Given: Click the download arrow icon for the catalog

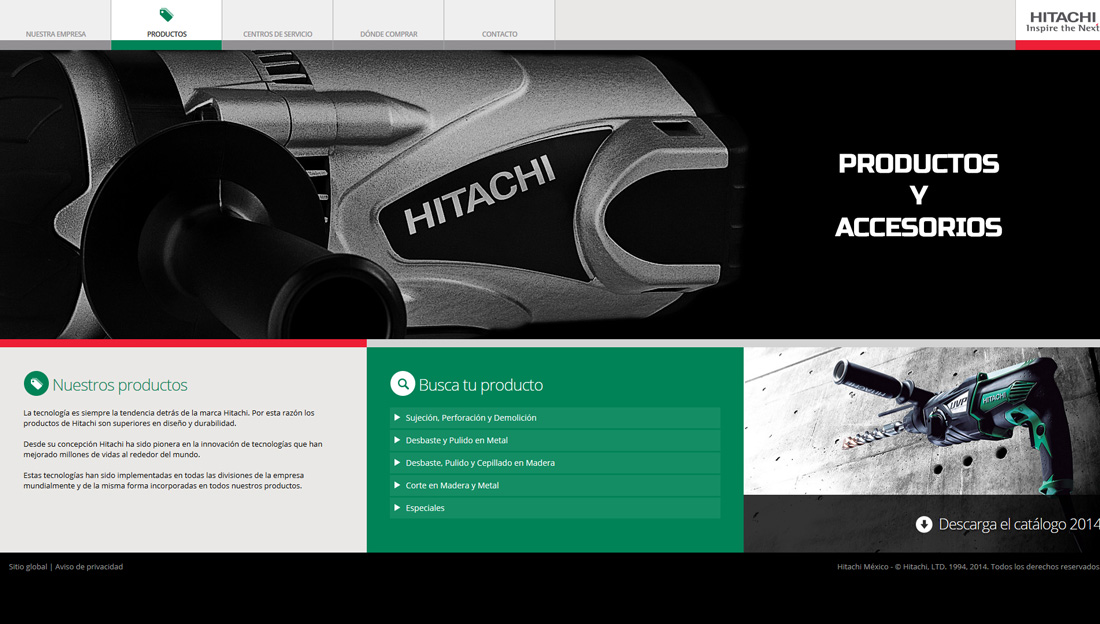Looking at the screenshot, I should click(x=924, y=524).
